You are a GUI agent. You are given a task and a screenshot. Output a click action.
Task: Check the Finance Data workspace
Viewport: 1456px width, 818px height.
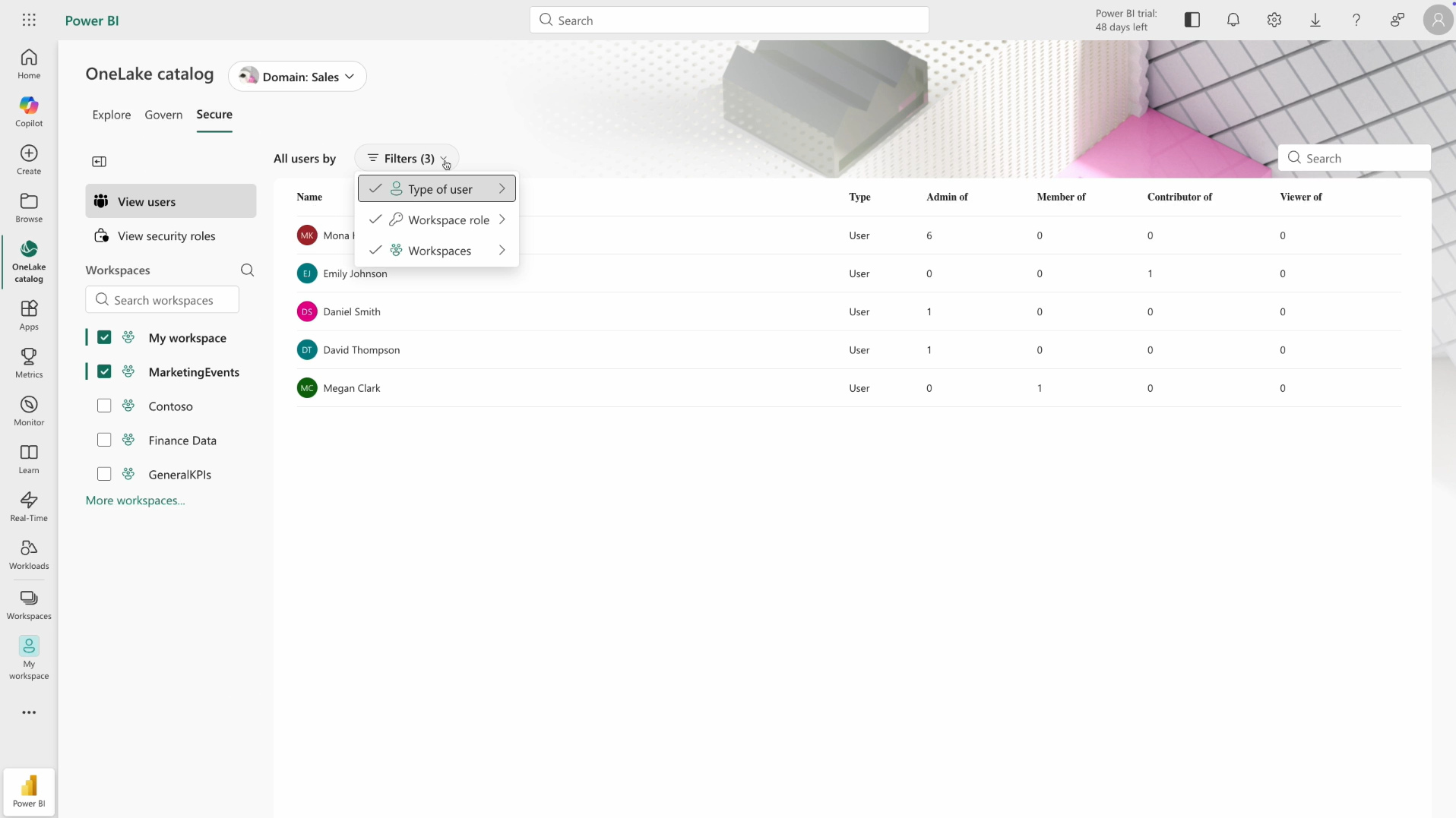tap(103, 440)
